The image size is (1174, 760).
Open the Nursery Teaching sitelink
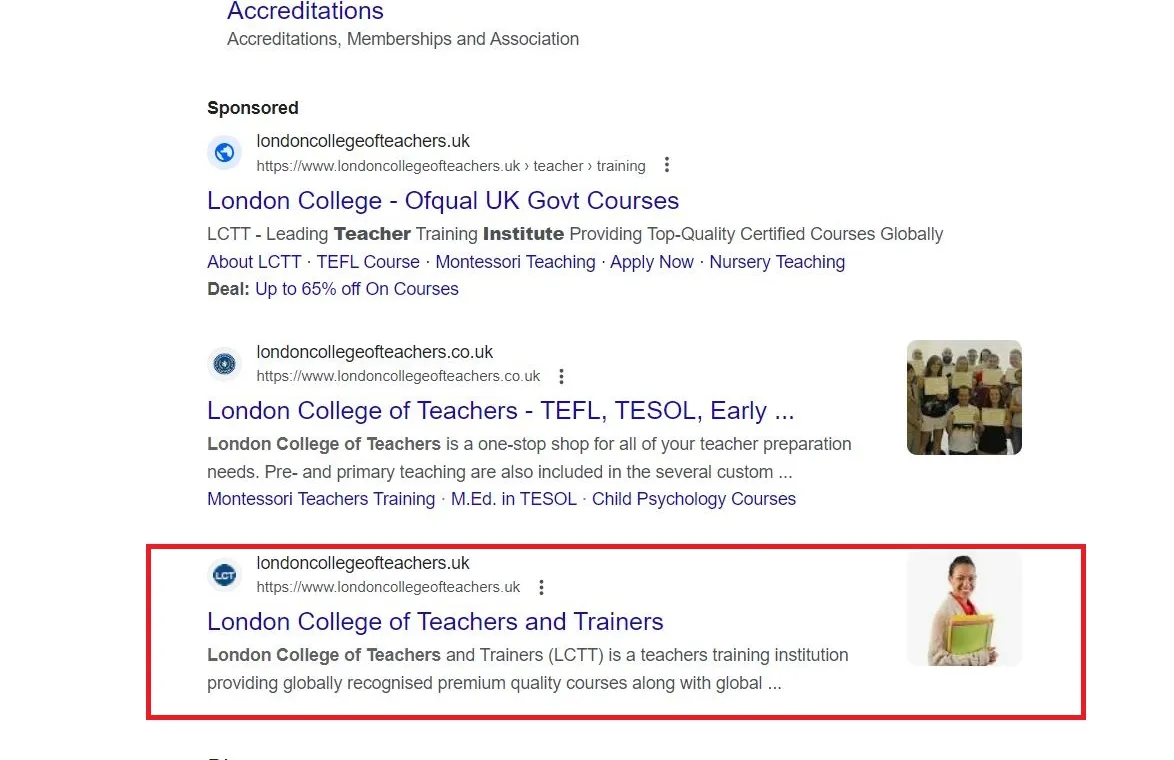click(x=777, y=262)
